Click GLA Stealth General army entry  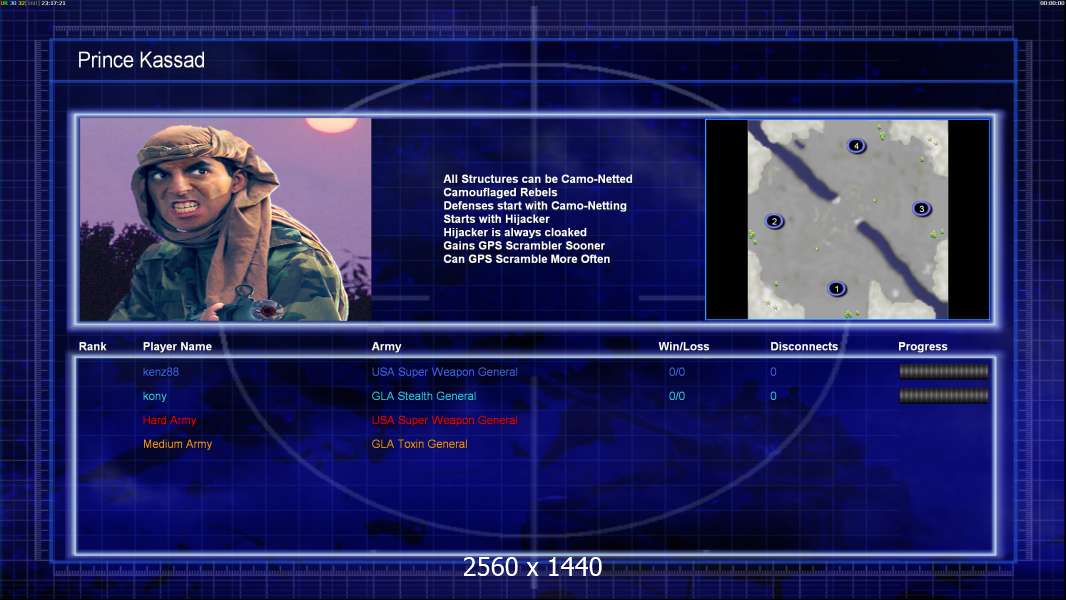[424, 396]
